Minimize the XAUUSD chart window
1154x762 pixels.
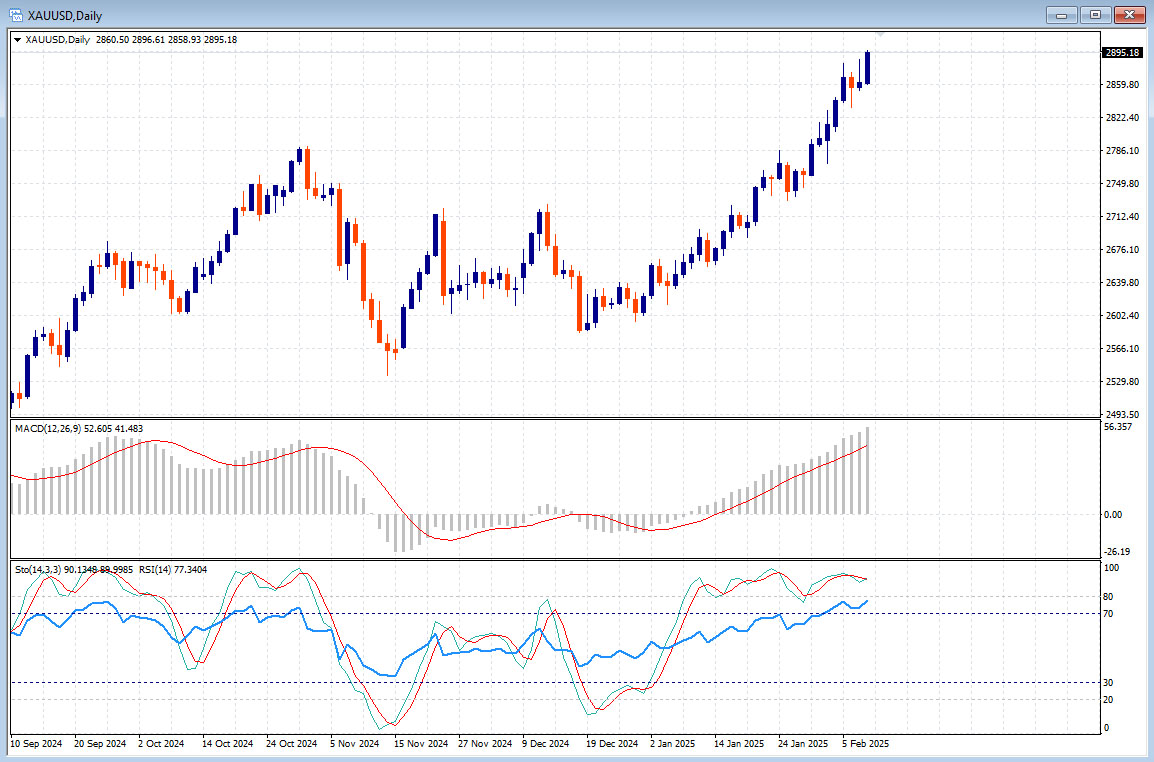pyautogui.click(x=1061, y=15)
